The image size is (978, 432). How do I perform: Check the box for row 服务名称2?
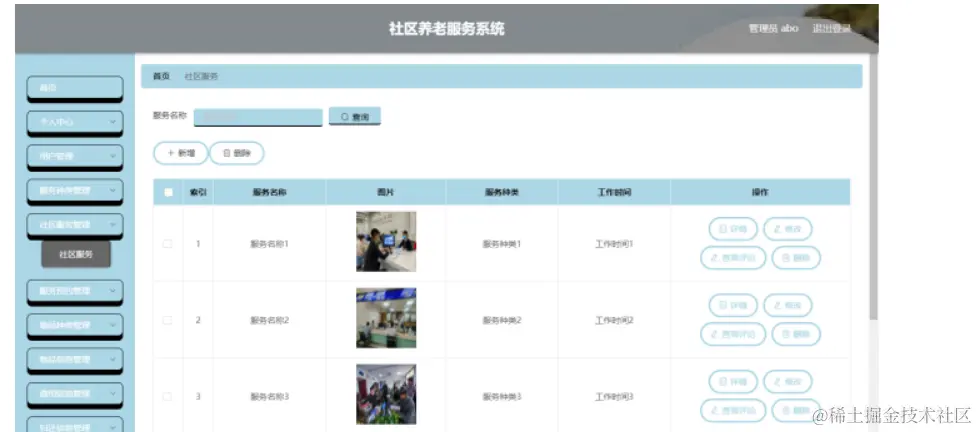(167, 320)
